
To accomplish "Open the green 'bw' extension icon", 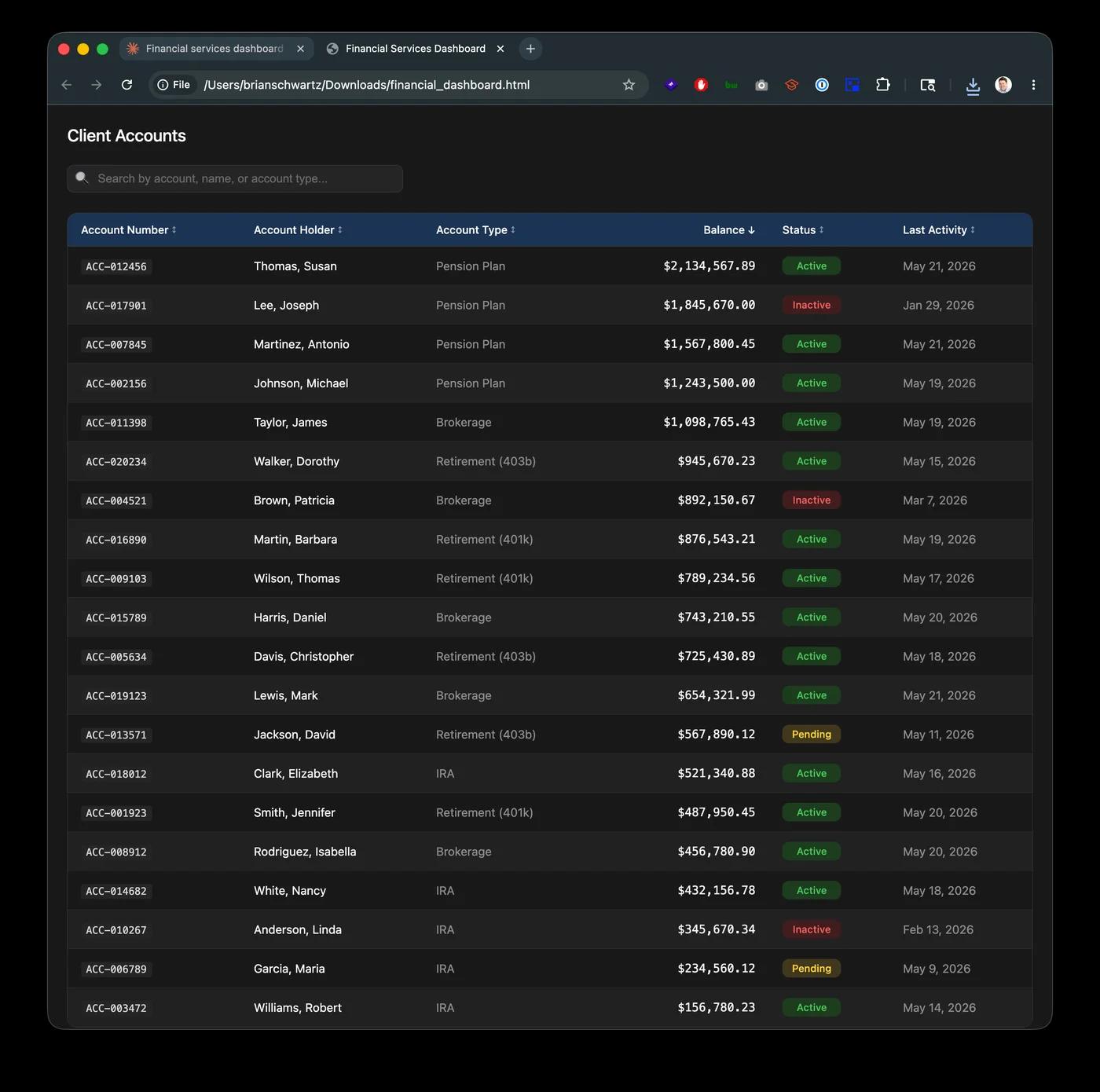I will (731, 85).
